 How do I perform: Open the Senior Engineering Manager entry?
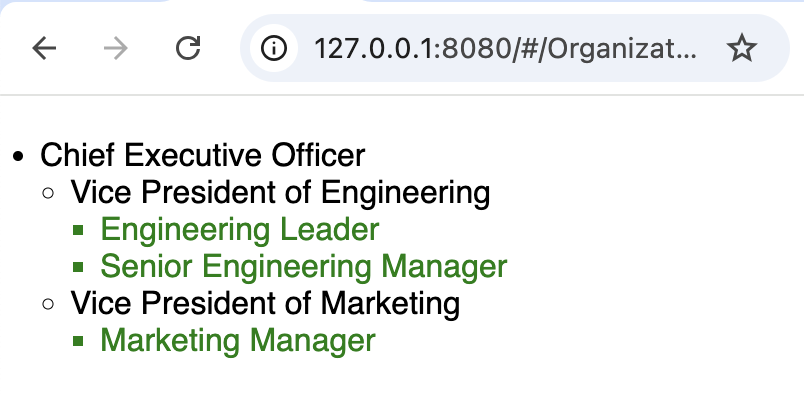pyautogui.click(x=304, y=266)
